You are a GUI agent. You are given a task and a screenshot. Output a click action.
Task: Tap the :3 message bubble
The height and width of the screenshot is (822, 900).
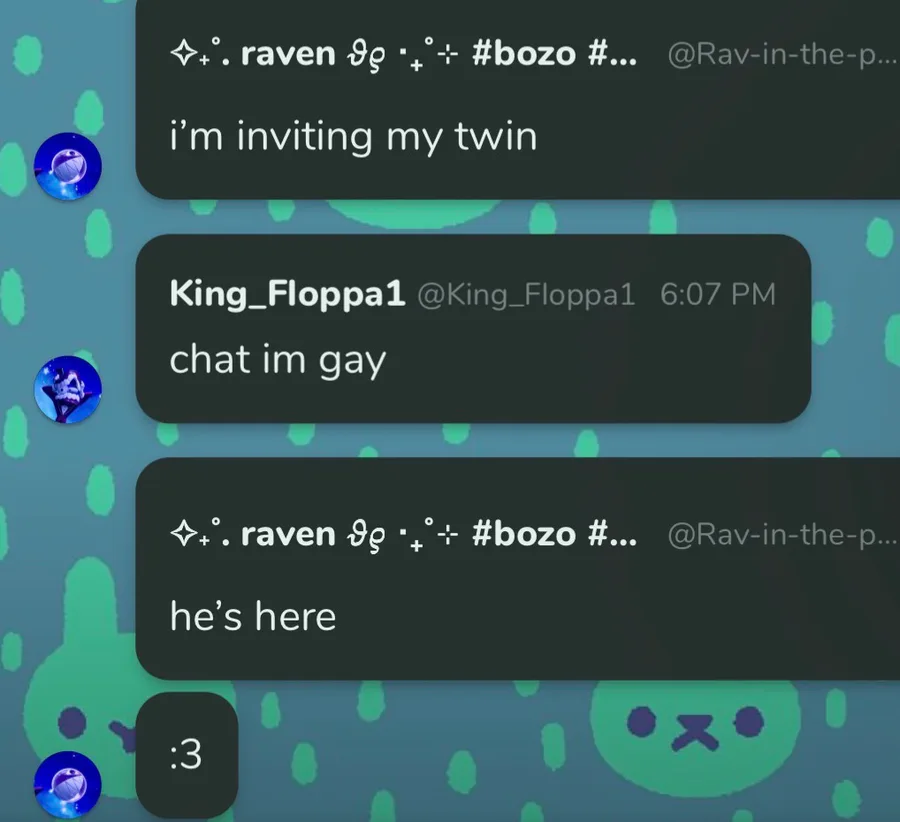[187, 755]
